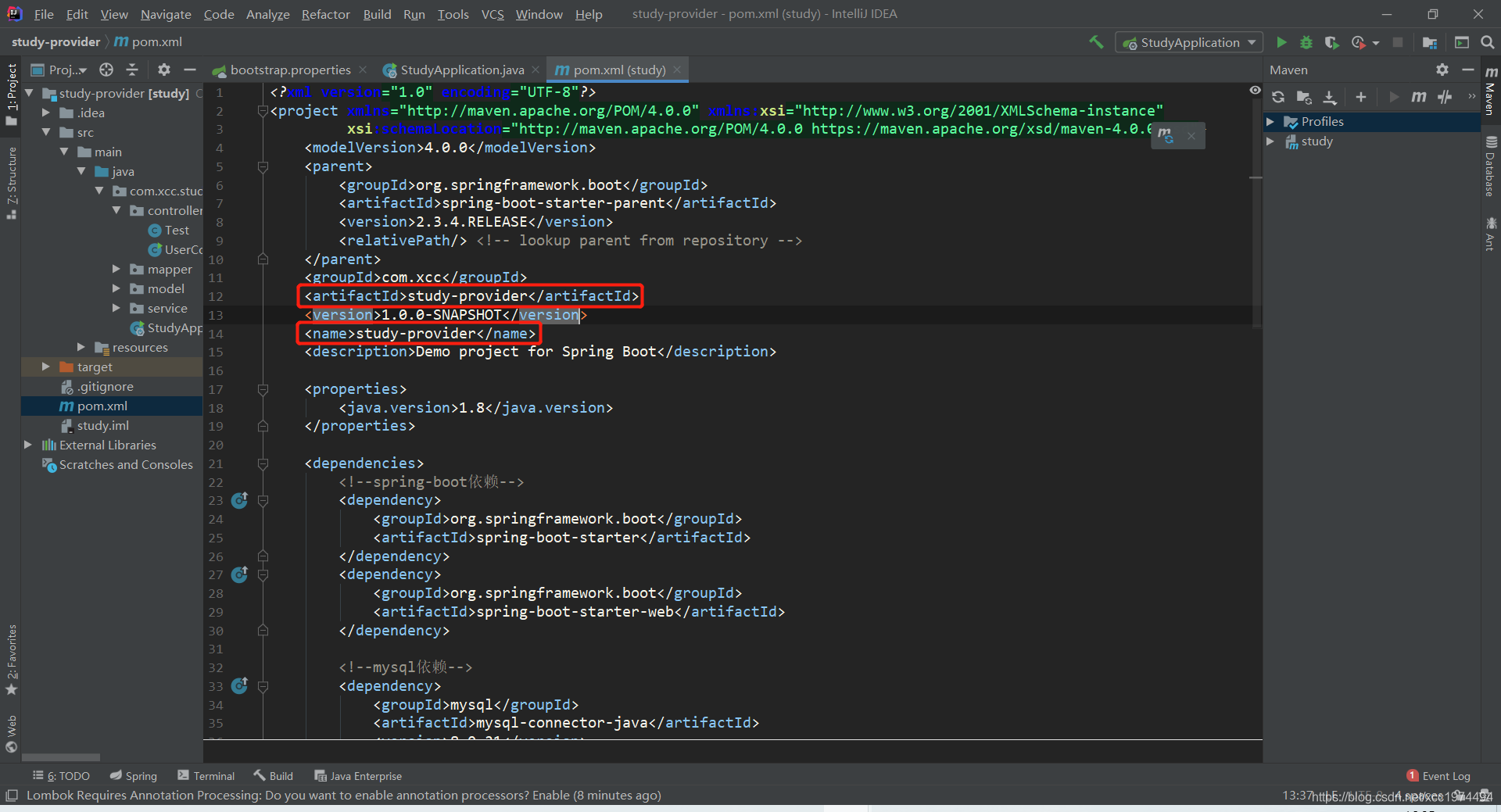The width and height of the screenshot is (1501, 812).
Task: Build project with the hammer icon
Action: click(1096, 42)
